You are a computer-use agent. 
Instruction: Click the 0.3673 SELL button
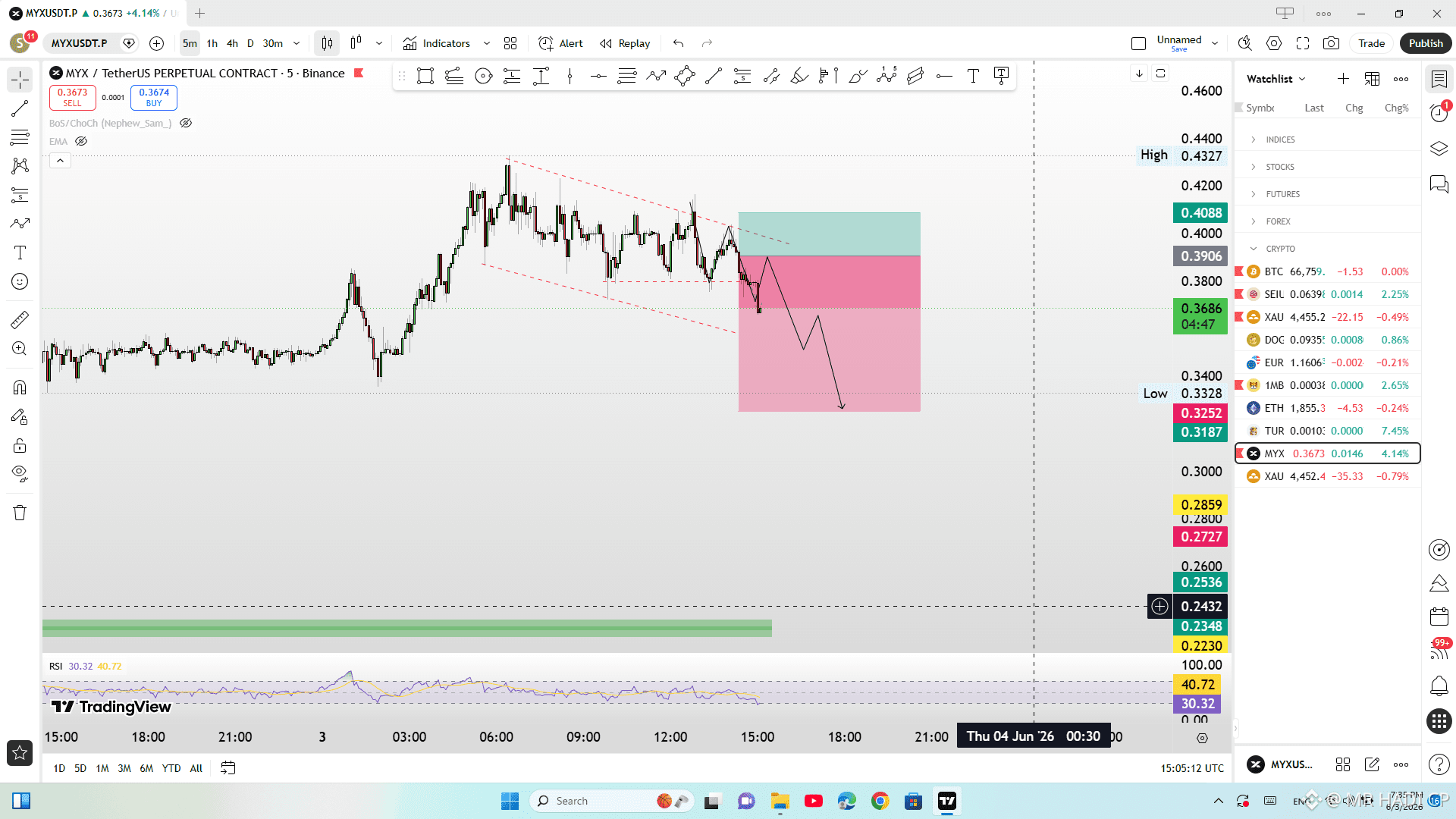(72, 97)
